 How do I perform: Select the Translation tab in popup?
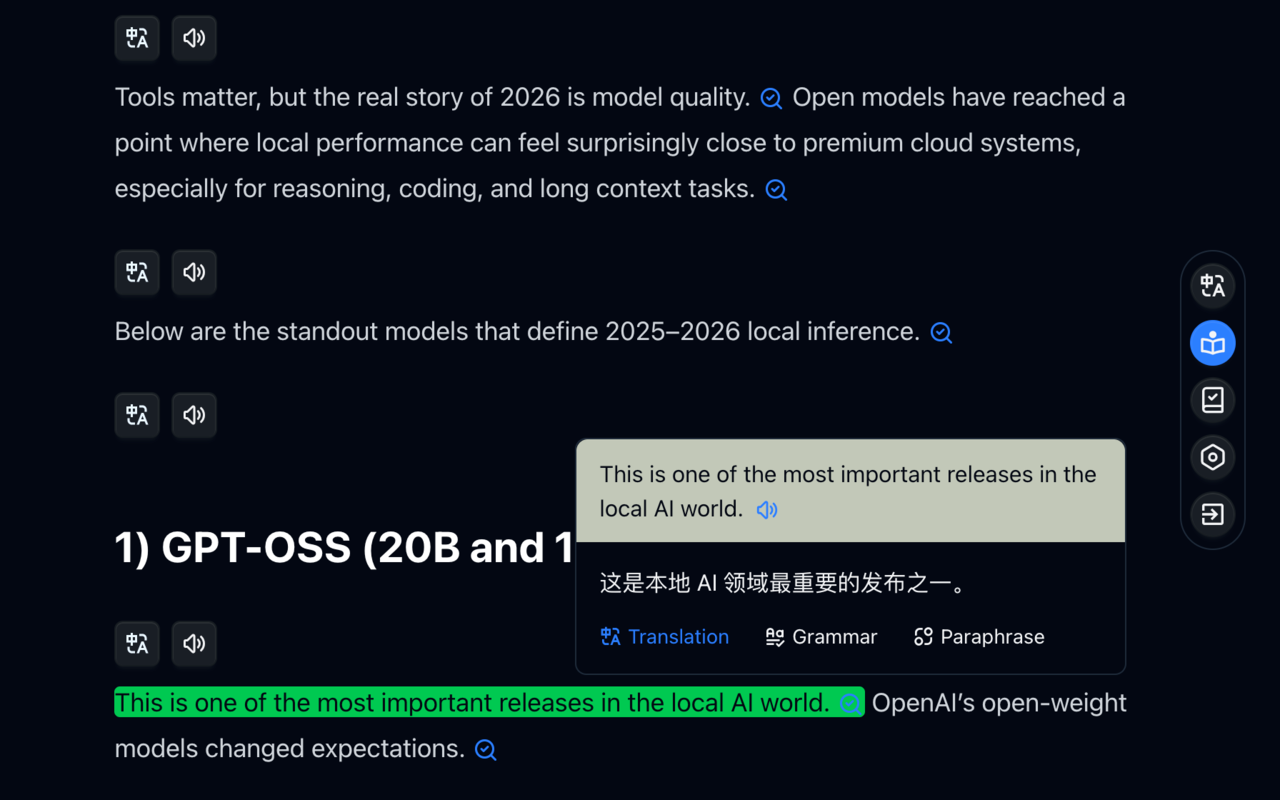[x=665, y=637]
